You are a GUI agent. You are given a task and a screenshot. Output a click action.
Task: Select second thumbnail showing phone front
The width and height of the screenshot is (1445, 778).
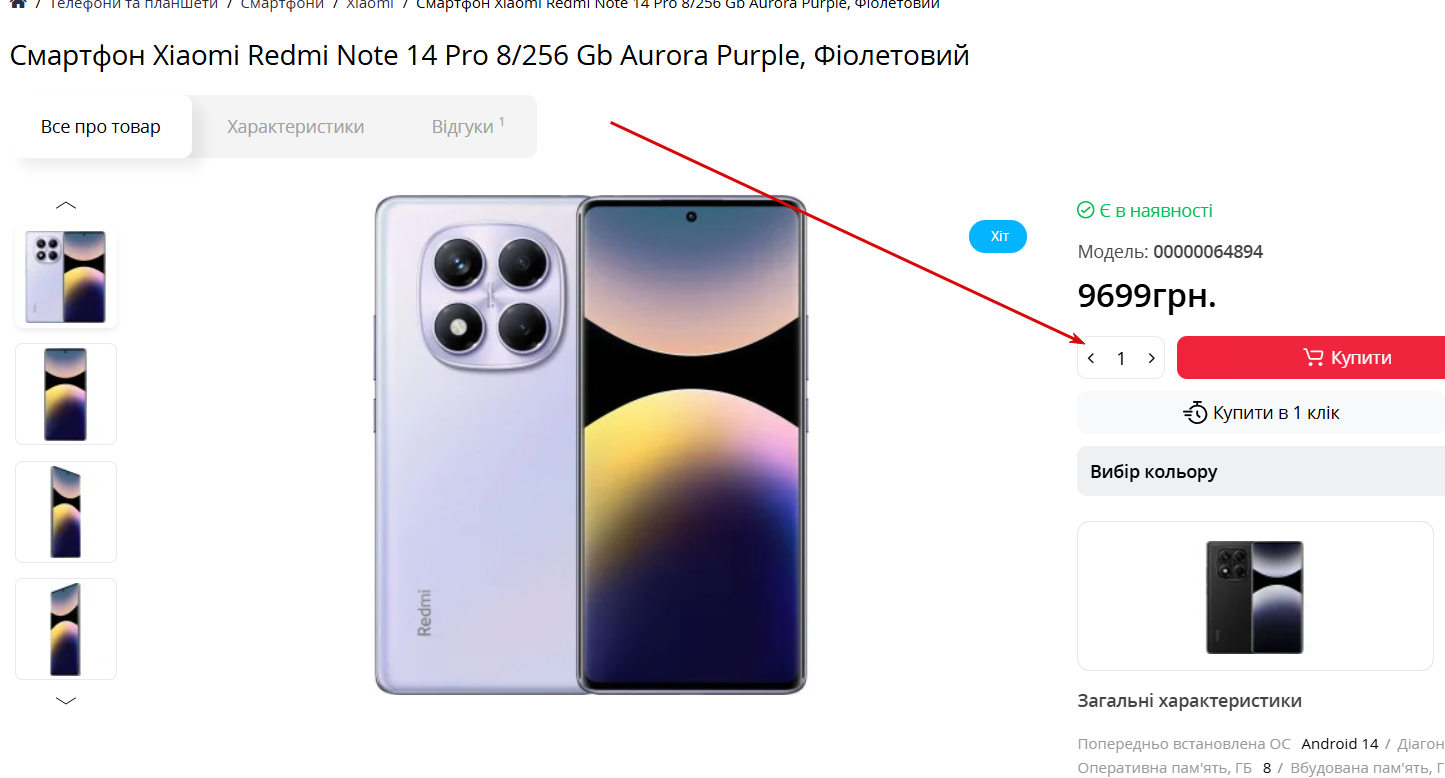tap(66, 394)
